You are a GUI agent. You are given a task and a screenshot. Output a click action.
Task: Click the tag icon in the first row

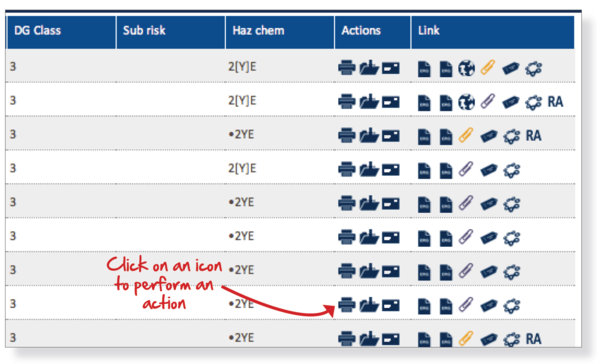pos(511,69)
